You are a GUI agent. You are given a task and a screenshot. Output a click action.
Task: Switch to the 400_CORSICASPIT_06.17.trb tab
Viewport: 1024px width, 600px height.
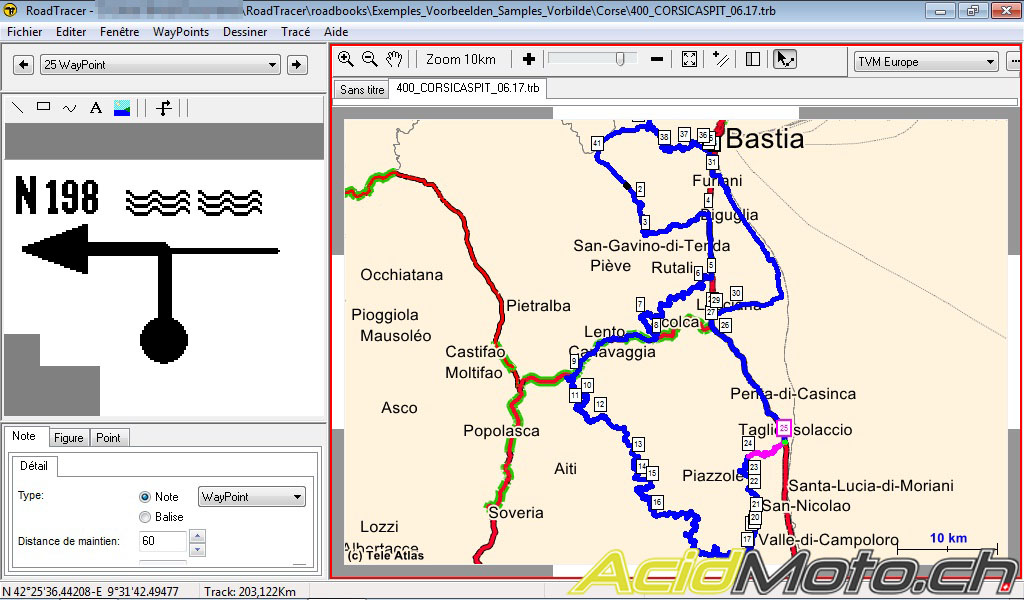coord(468,87)
